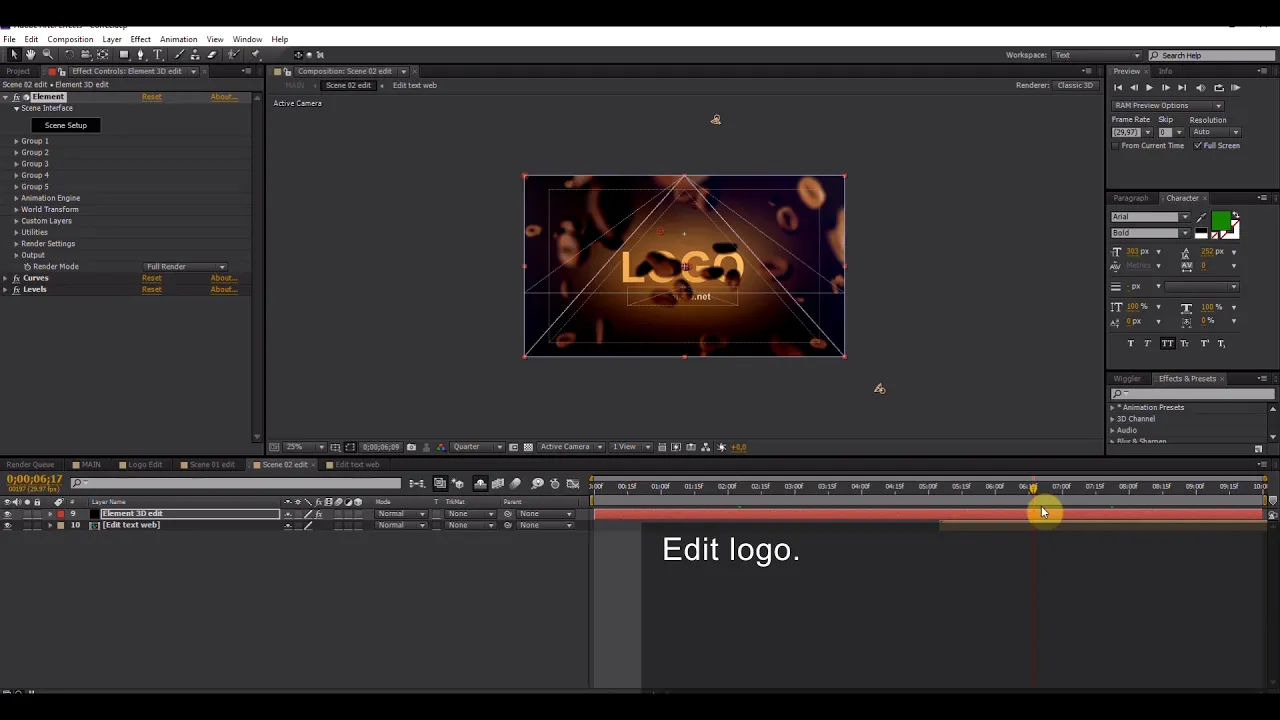Open the Animation menu
This screenshot has height=720, width=1280.
(178, 39)
